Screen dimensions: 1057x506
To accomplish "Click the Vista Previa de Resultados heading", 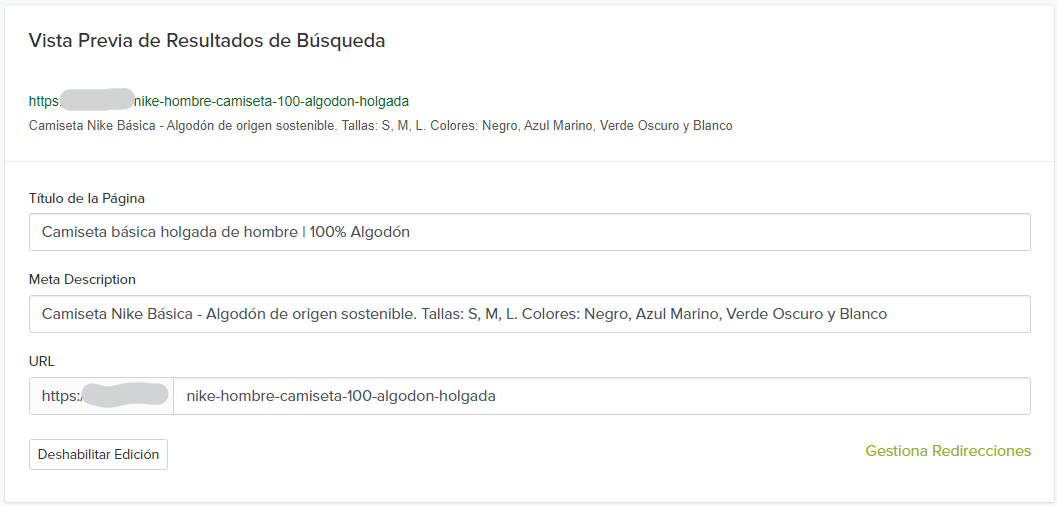I will [x=207, y=41].
